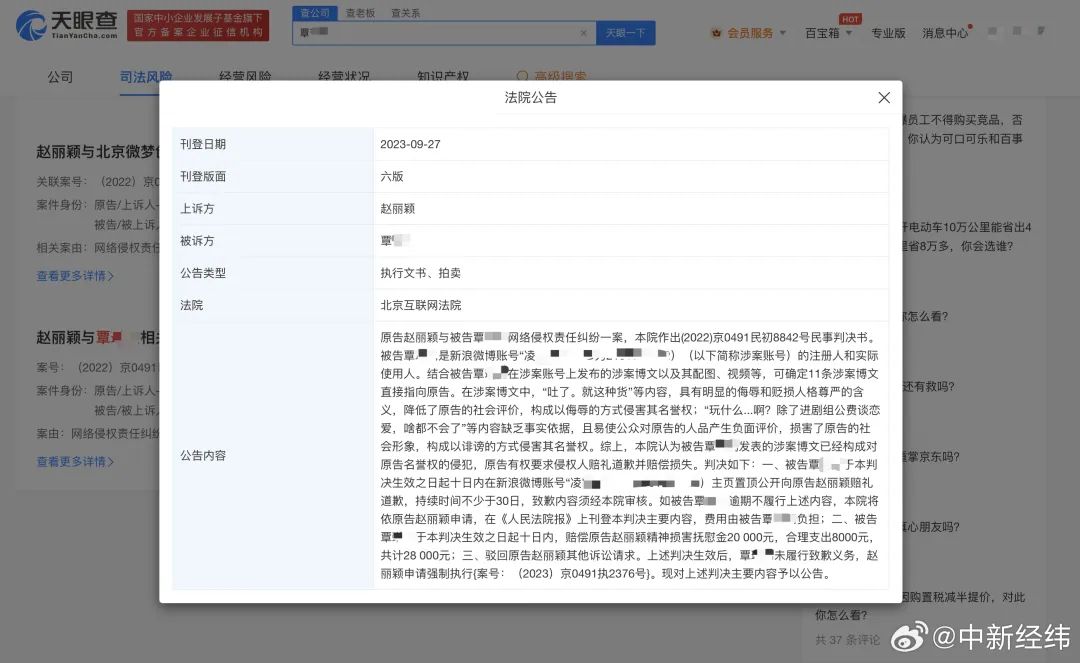Click the HOT badge above 百宝箱
Screen dimensions: 1080x663
pos(851,19)
